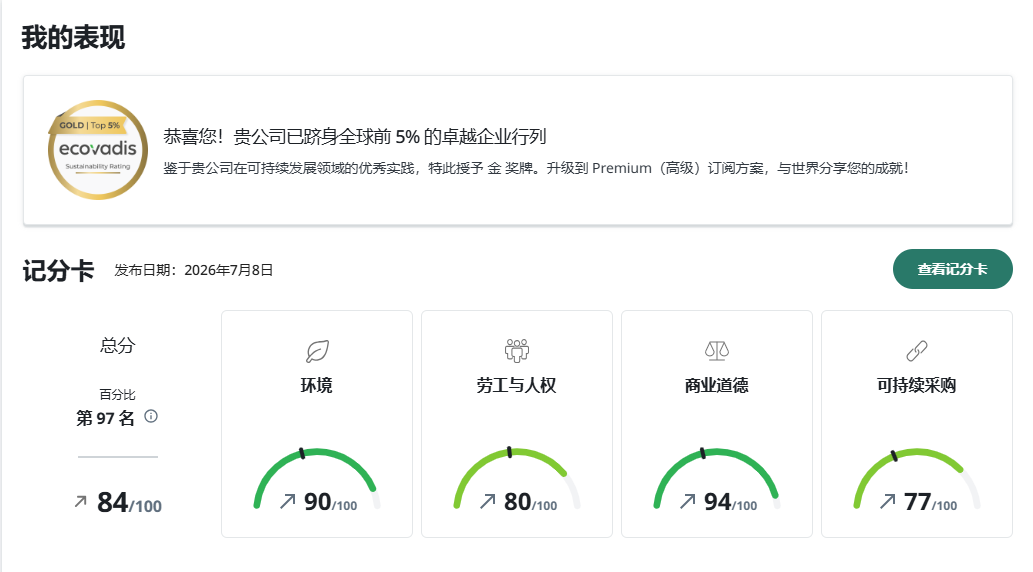Click the trend arrow beside the 94/100 score
1033x572 pixels.
tap(687, 501)
